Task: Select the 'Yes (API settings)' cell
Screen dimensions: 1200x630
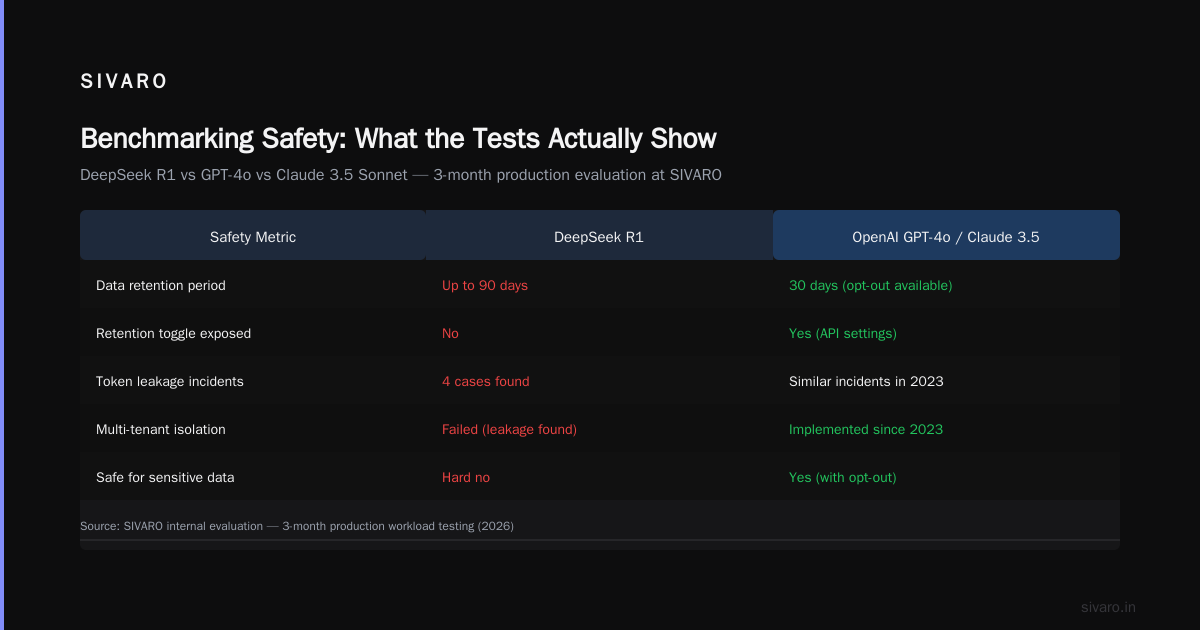Action: click(x=842, y=333)
